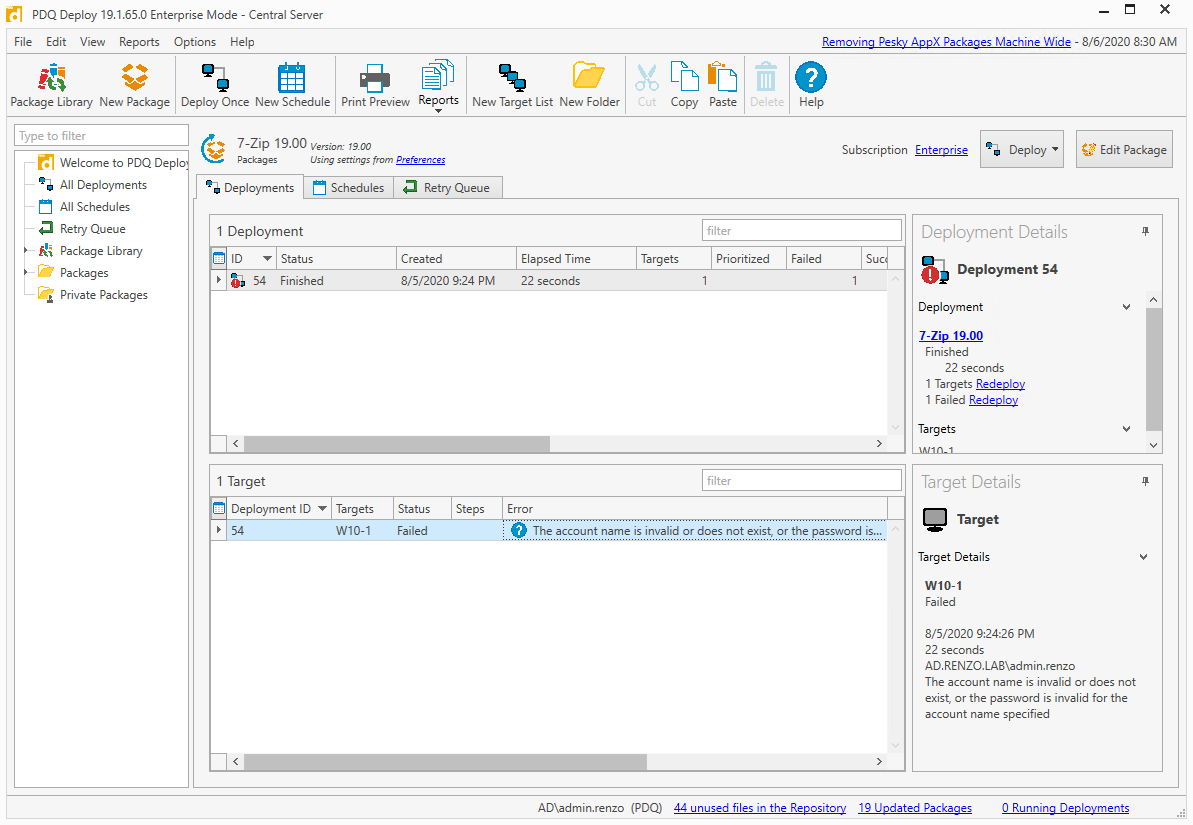1193x825 pixels.
Task: Open the Reports menu in menu bar
Action: (139, 42)
